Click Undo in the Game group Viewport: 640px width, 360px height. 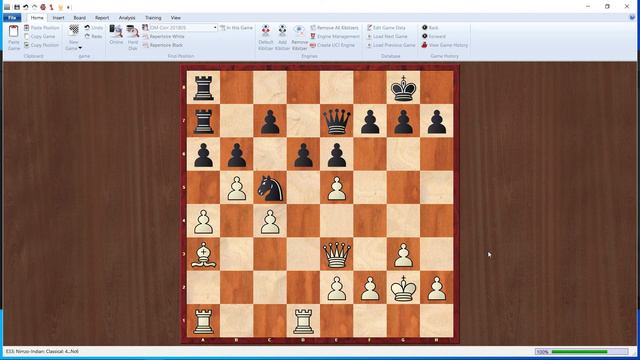click(93, 28)
